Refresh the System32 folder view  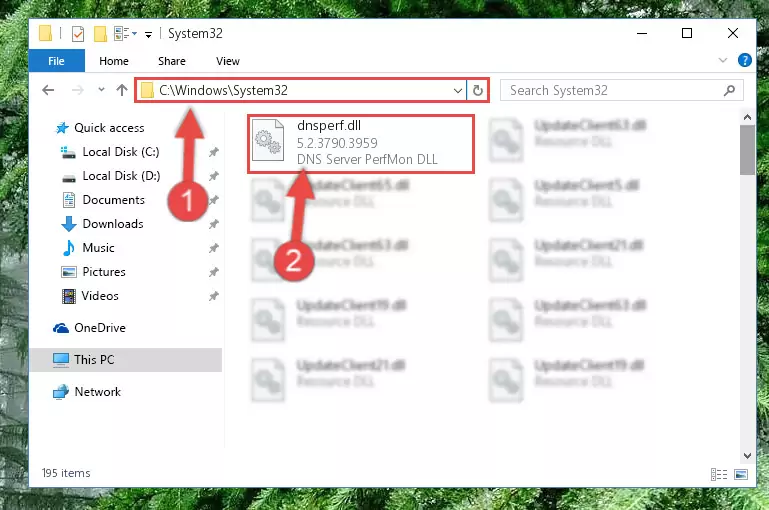(478, 90)
